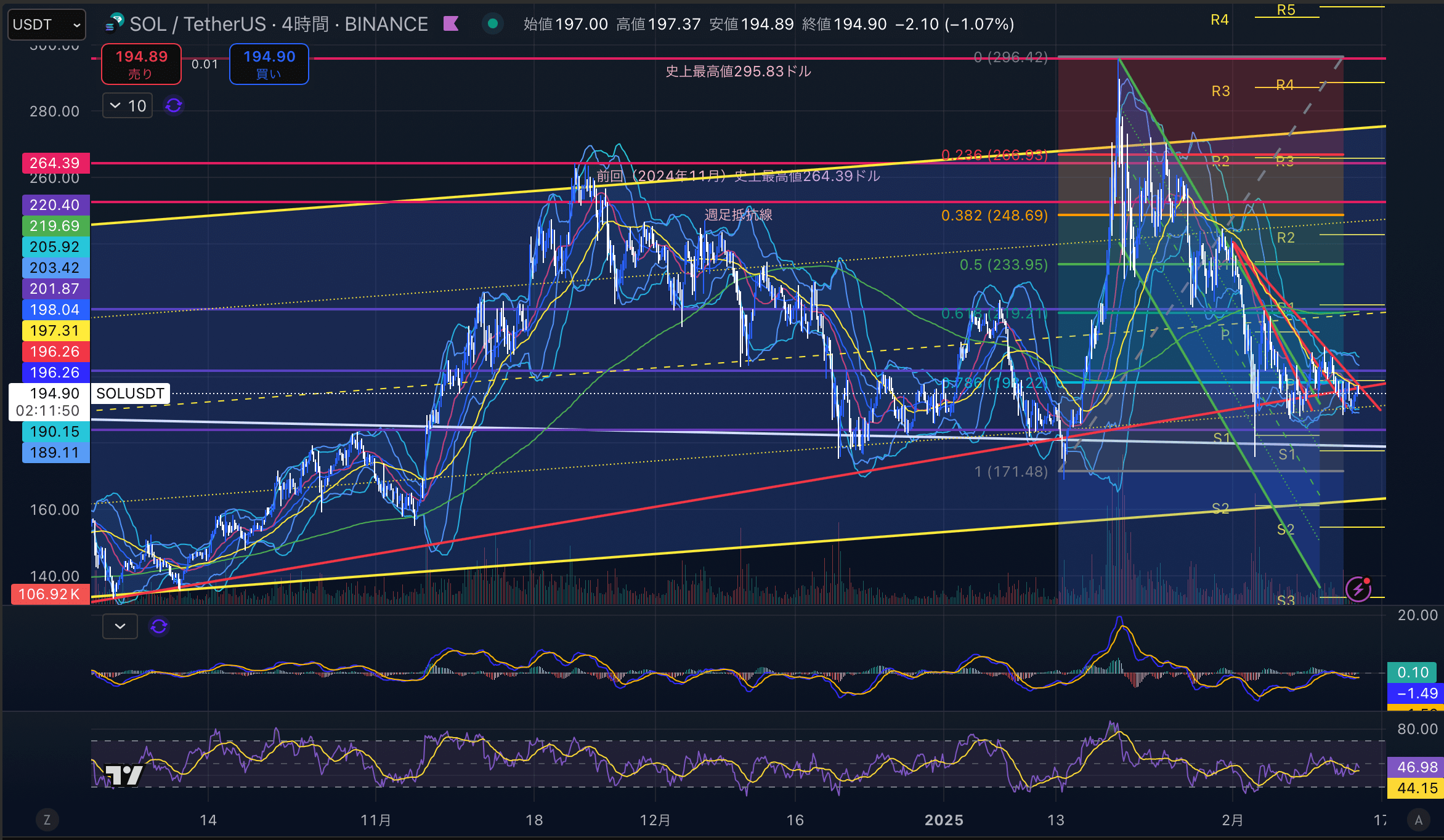
Task: Click the 0.5 (233.95) Fibonacci label
Action: click(x=1004, y=265)
